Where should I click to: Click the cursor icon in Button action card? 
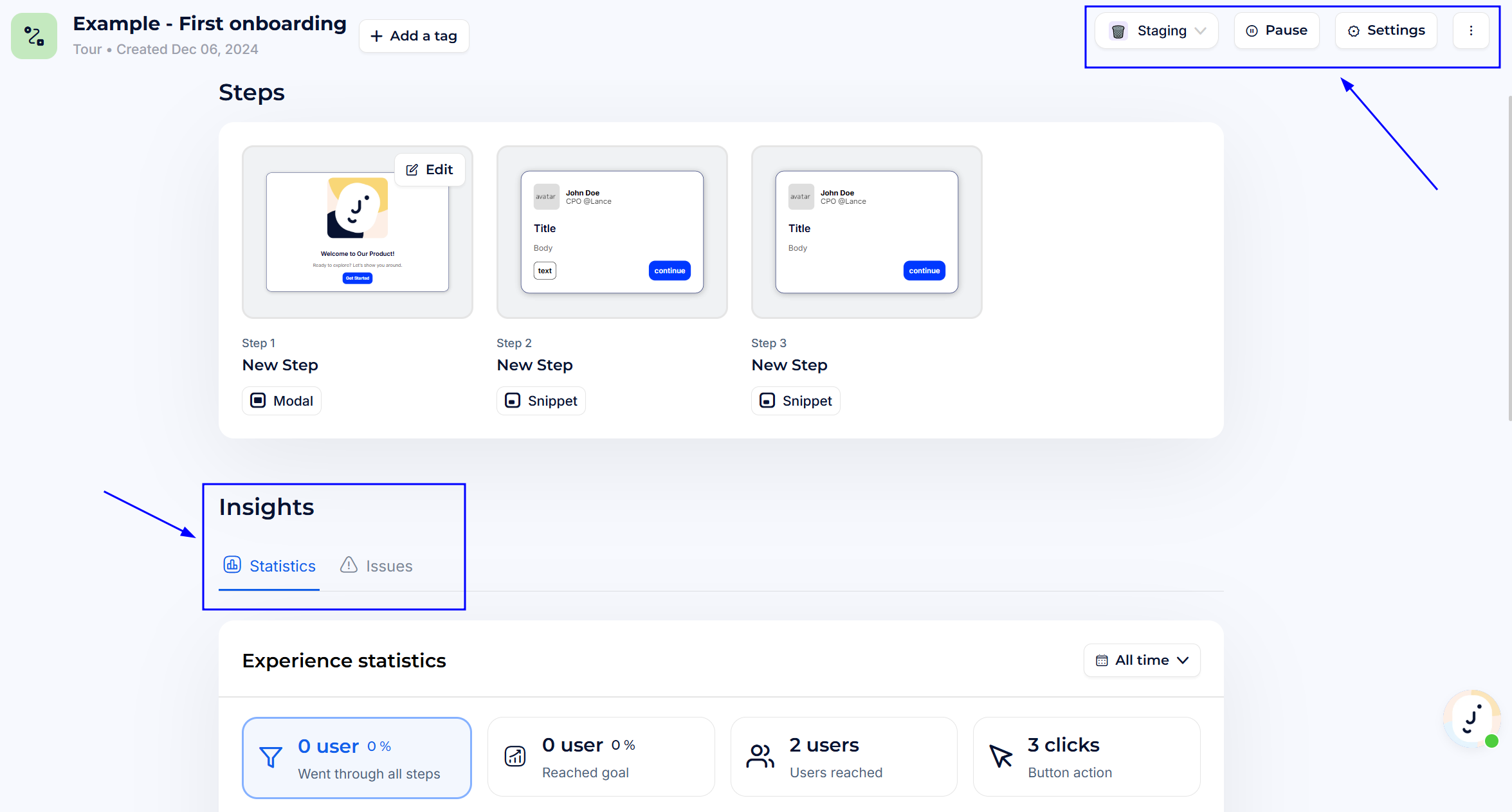[1001, 756]
